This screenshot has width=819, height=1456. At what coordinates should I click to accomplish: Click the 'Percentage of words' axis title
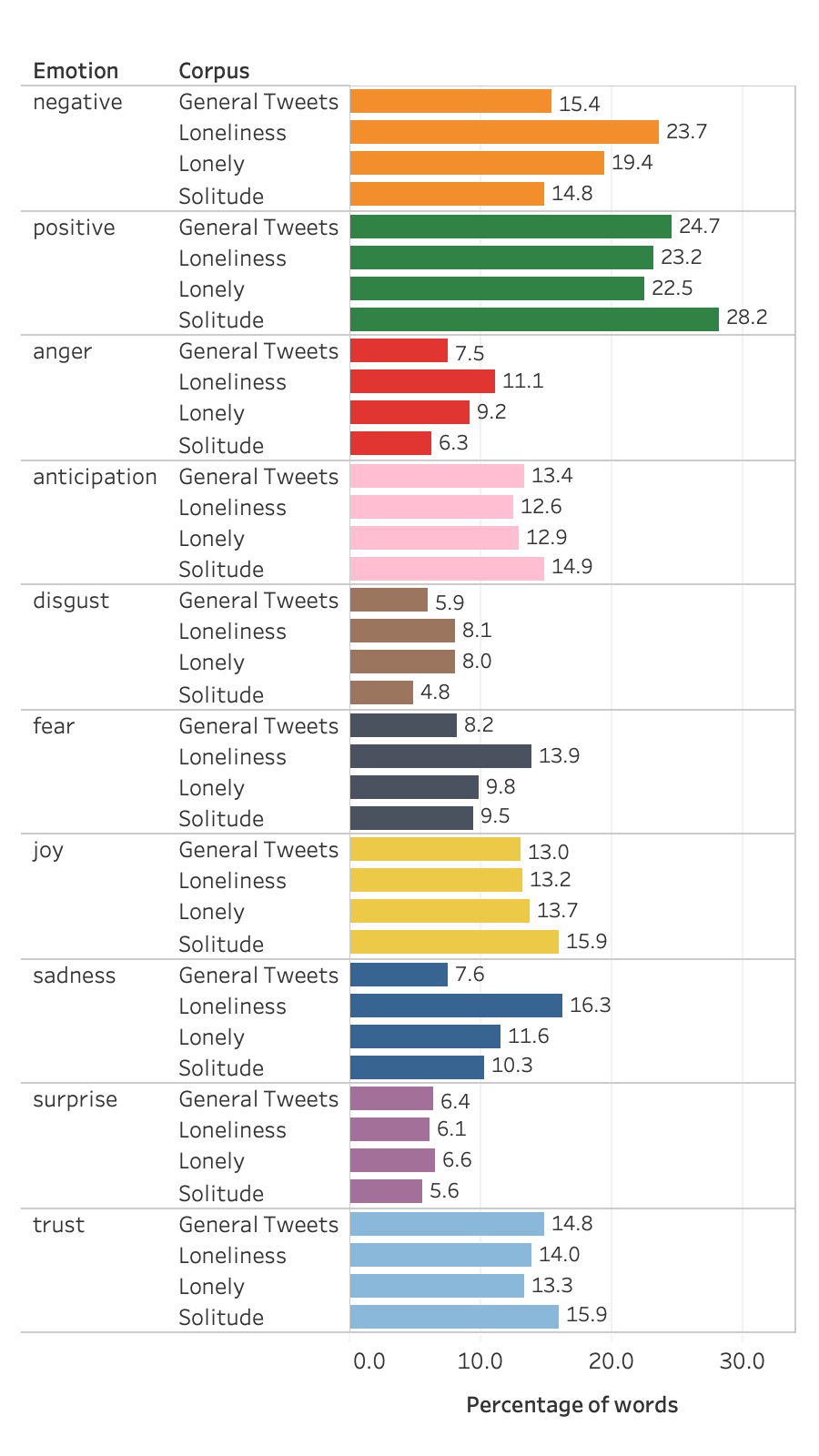[571, 1405]
